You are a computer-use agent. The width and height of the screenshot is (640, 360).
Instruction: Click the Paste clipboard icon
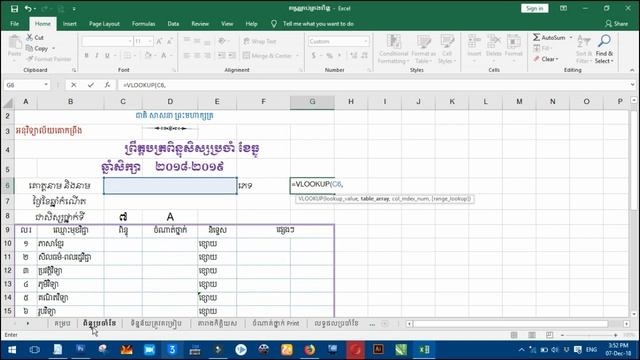coord(15,42)
